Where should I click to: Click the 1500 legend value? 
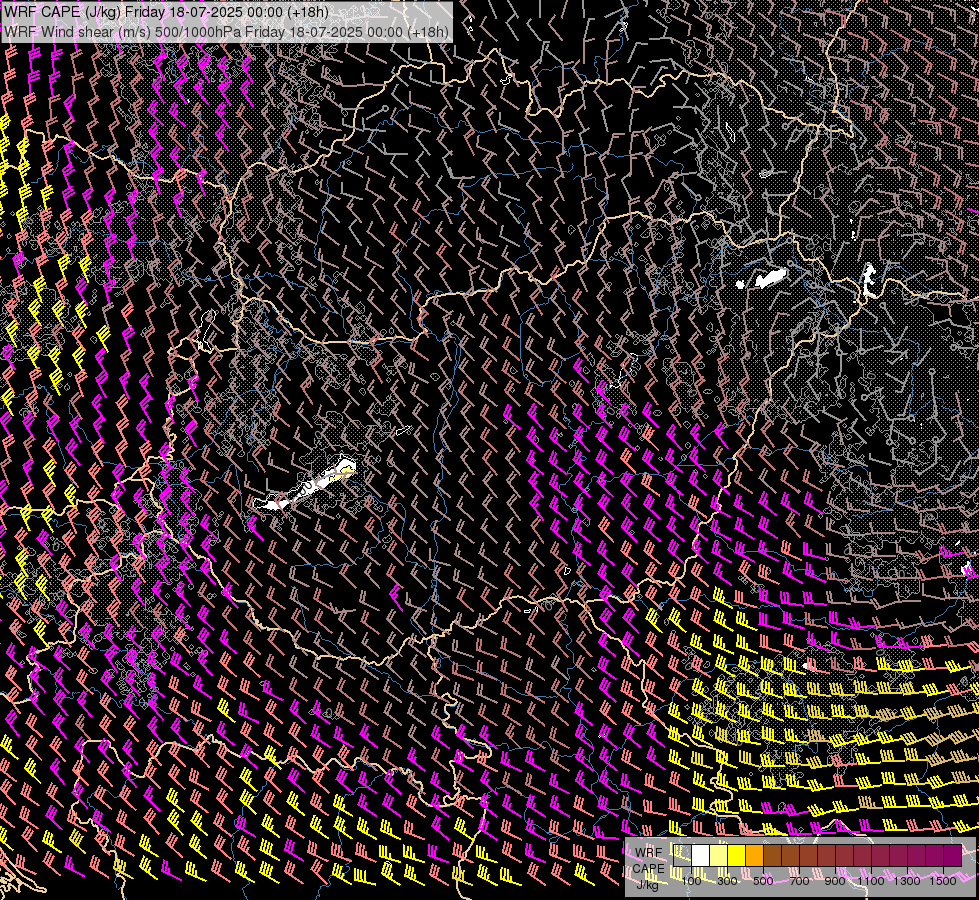click(943, 881)
